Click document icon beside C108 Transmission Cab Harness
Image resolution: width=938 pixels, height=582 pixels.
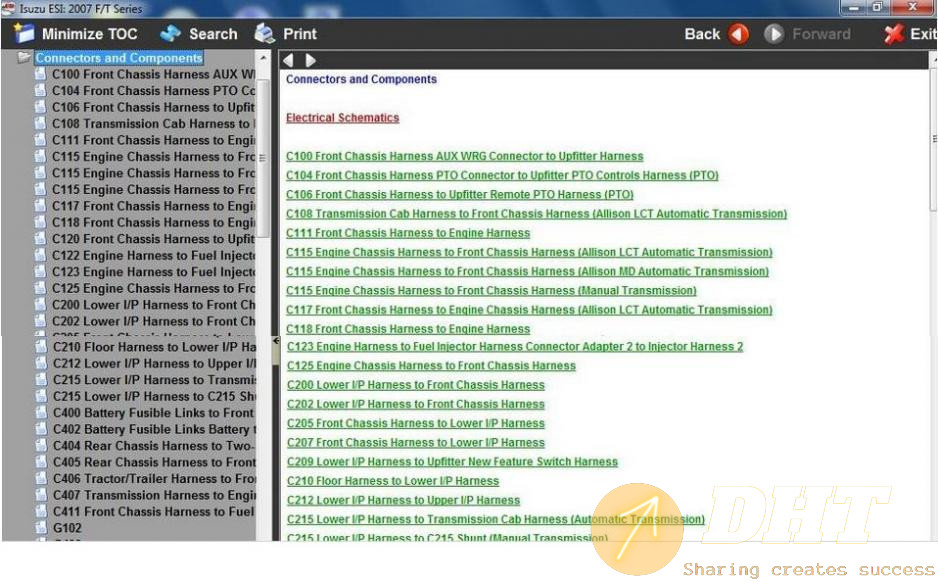tap(40, 123)
